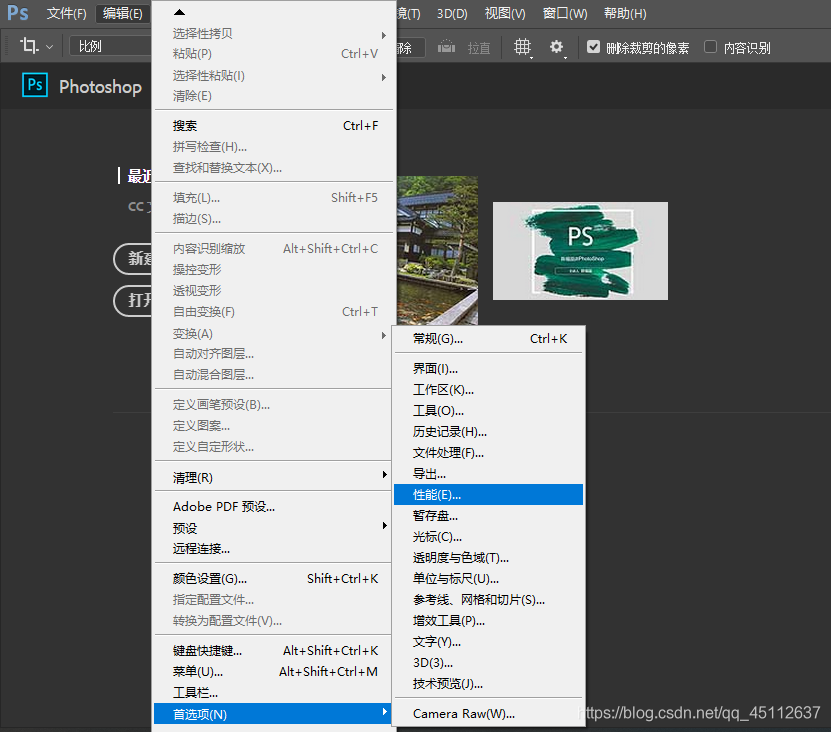Open the 窗口(W) menu
The image size is (831, 732).
tap(565, 13)
